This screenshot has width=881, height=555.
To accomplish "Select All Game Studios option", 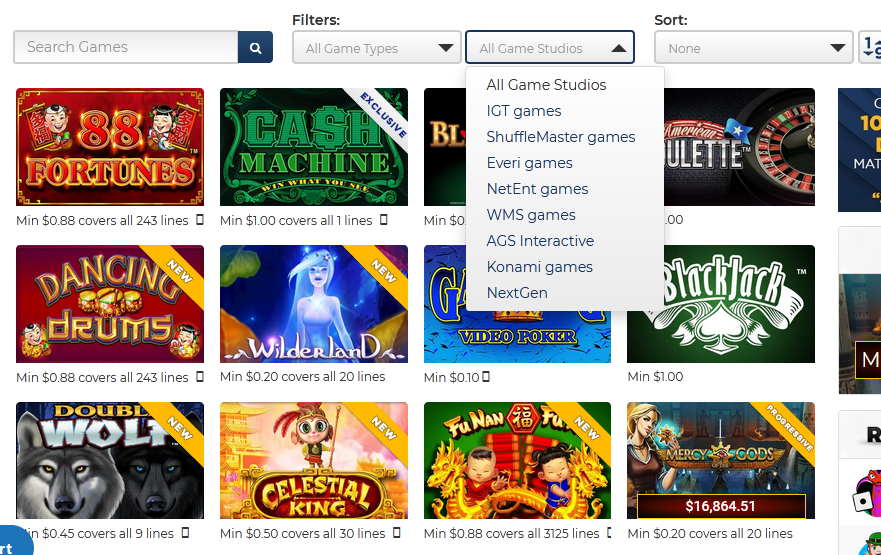I will [x=546, y=85].
